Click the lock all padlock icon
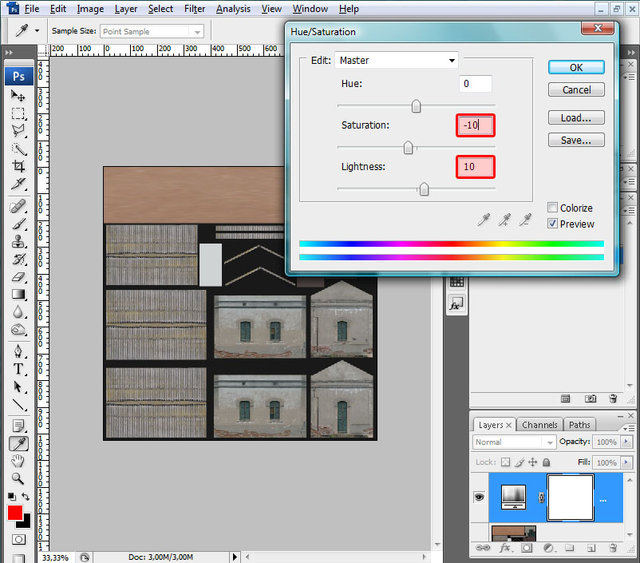The width and height of the screenshot is (640, 563). click(547, 462)
